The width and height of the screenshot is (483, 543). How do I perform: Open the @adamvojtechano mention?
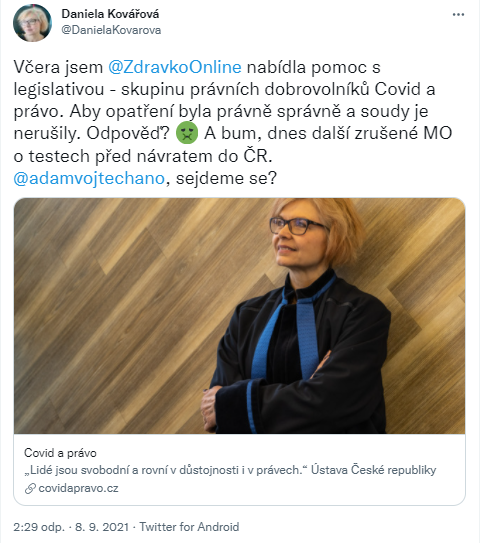89,178
